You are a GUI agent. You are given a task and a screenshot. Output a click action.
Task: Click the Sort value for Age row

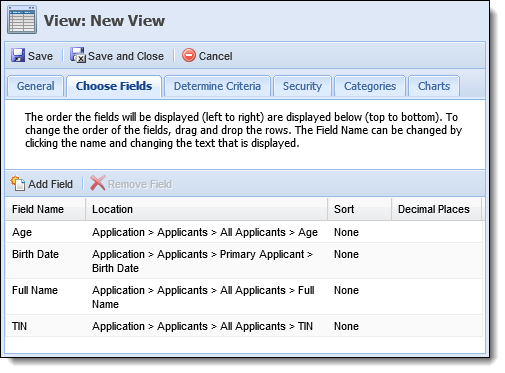346,232
